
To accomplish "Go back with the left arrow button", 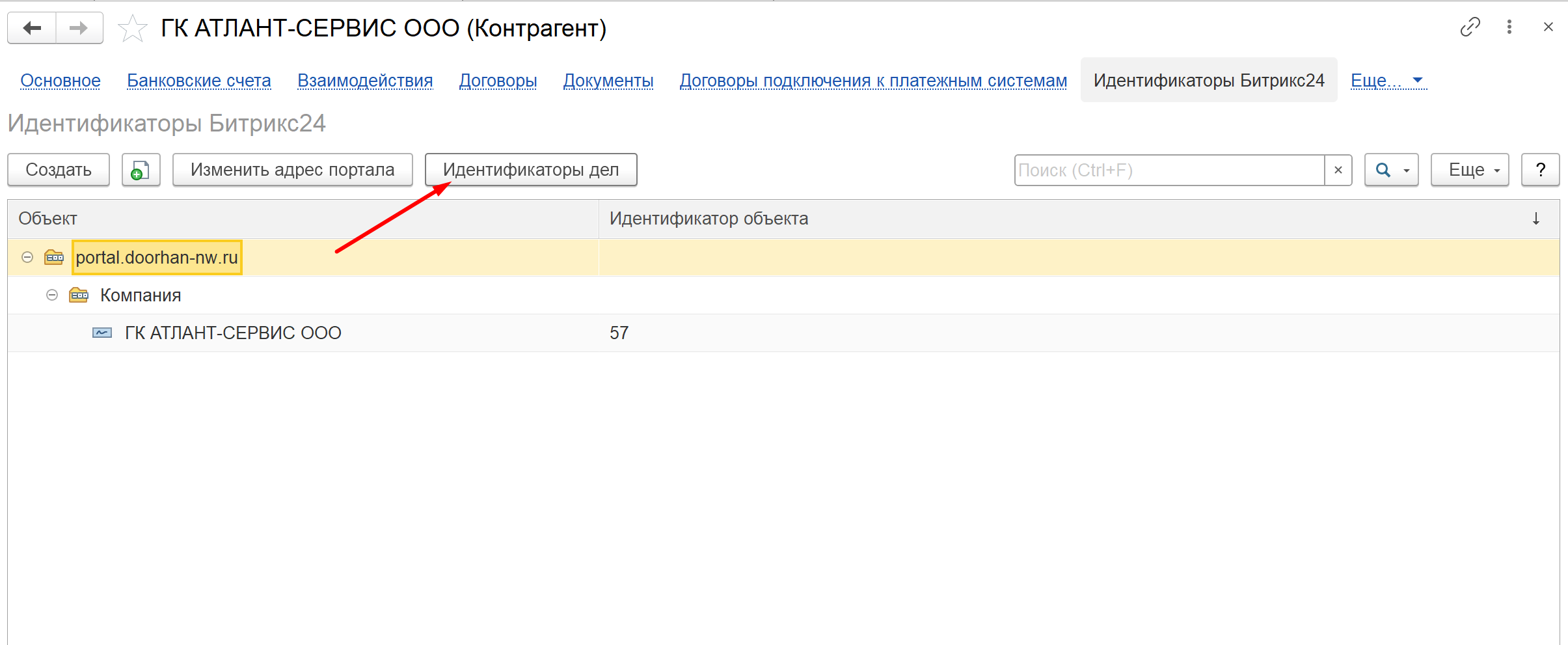I will [32, 28].
